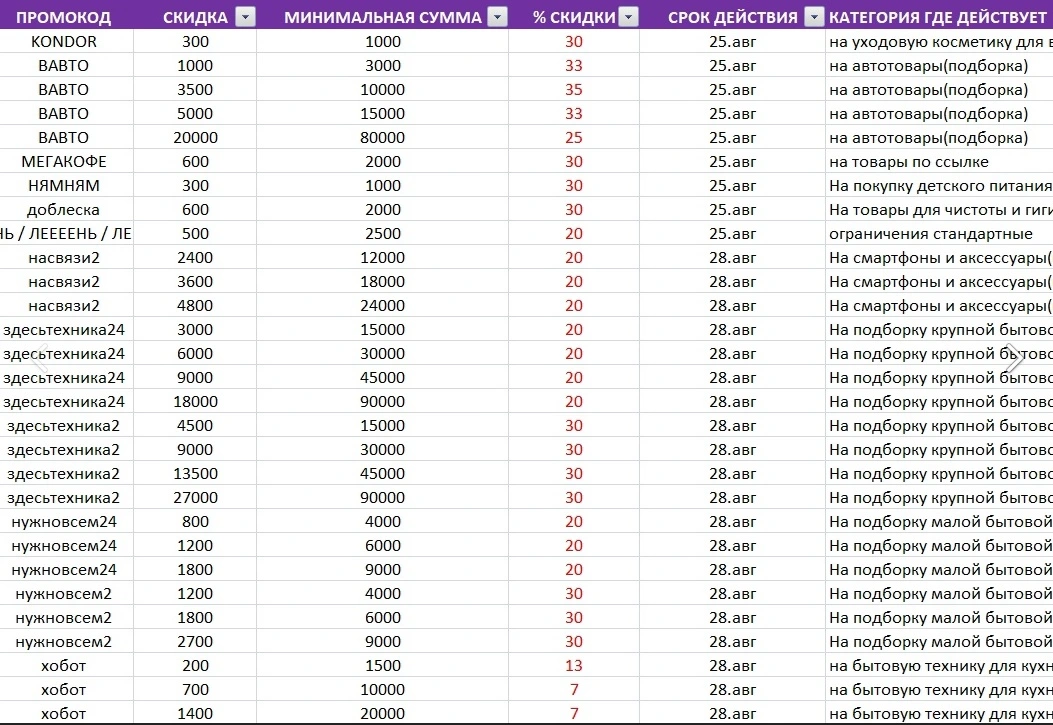Image resolution: width=1053 pixels, height=725 pixels.
Task: Click the доблеска promo code cell
Action: (x=64, y=210)
